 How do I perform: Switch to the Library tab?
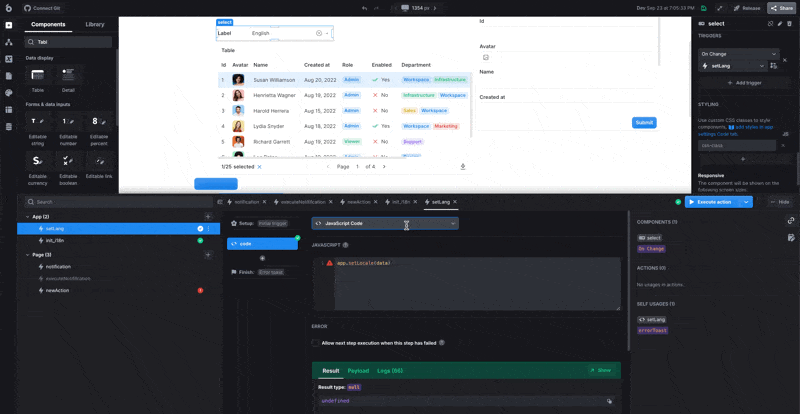pyautogui.click(x=94, y=24)
